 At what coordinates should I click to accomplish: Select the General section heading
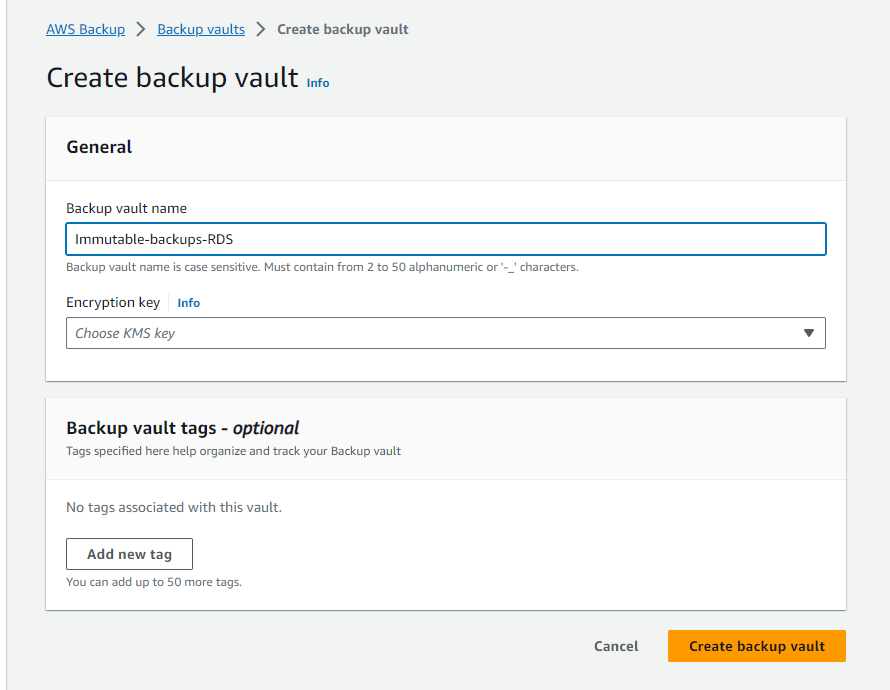point(99,147)
